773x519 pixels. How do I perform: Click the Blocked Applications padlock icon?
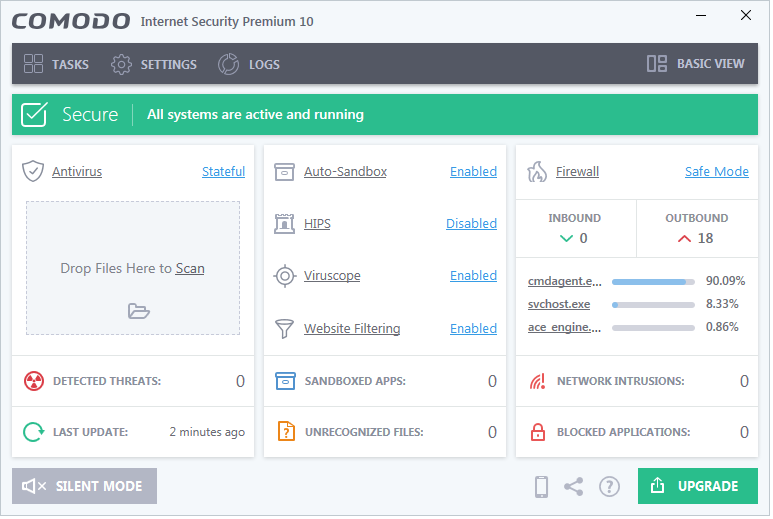coord(539,433)
